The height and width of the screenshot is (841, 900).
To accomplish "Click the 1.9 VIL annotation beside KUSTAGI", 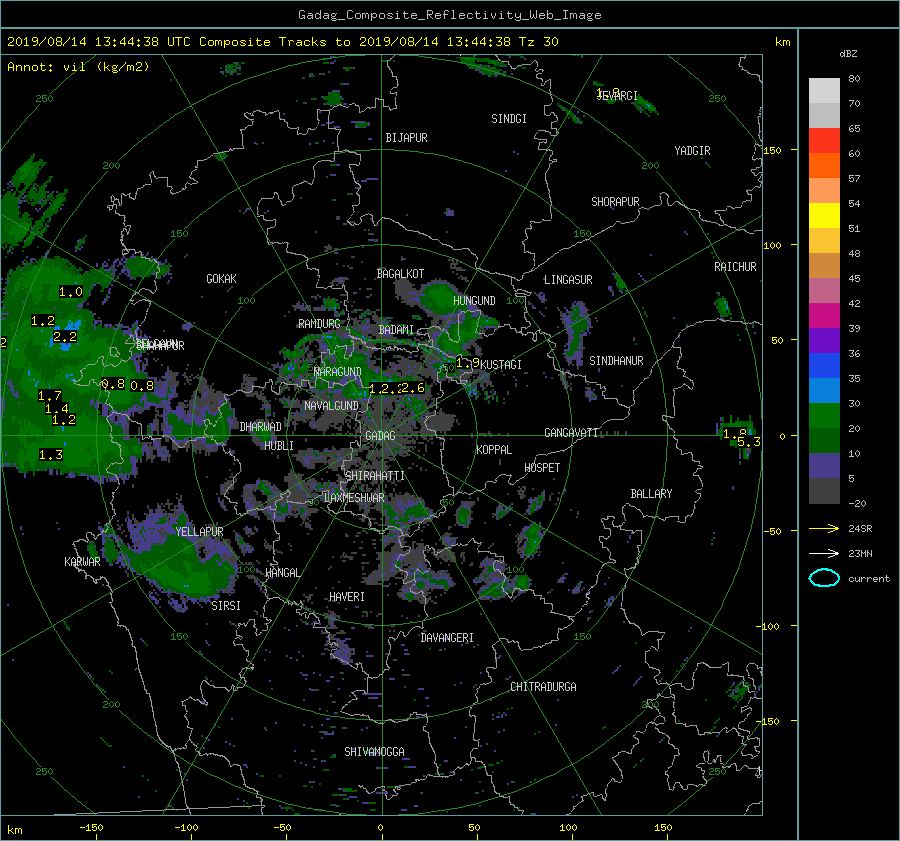I will point(468,363).
